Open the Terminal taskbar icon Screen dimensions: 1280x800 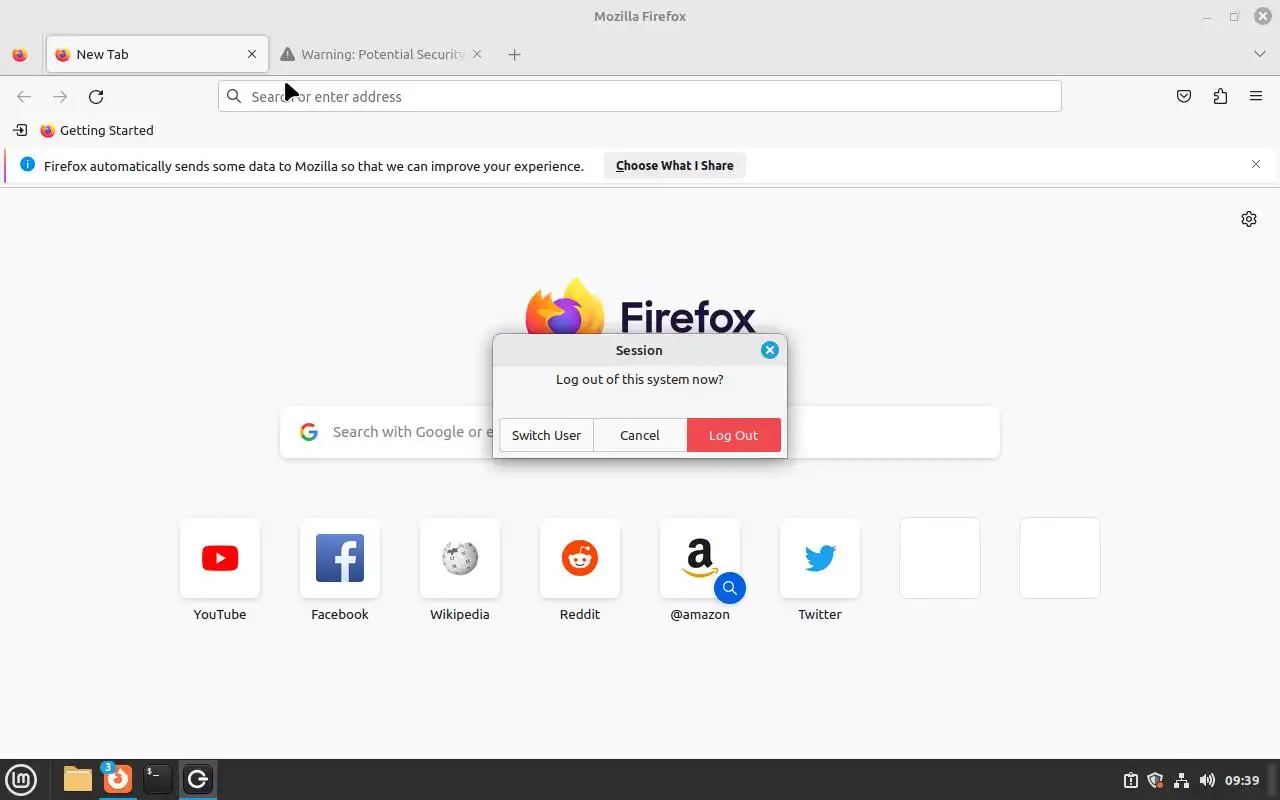click(x=157, y=780)
